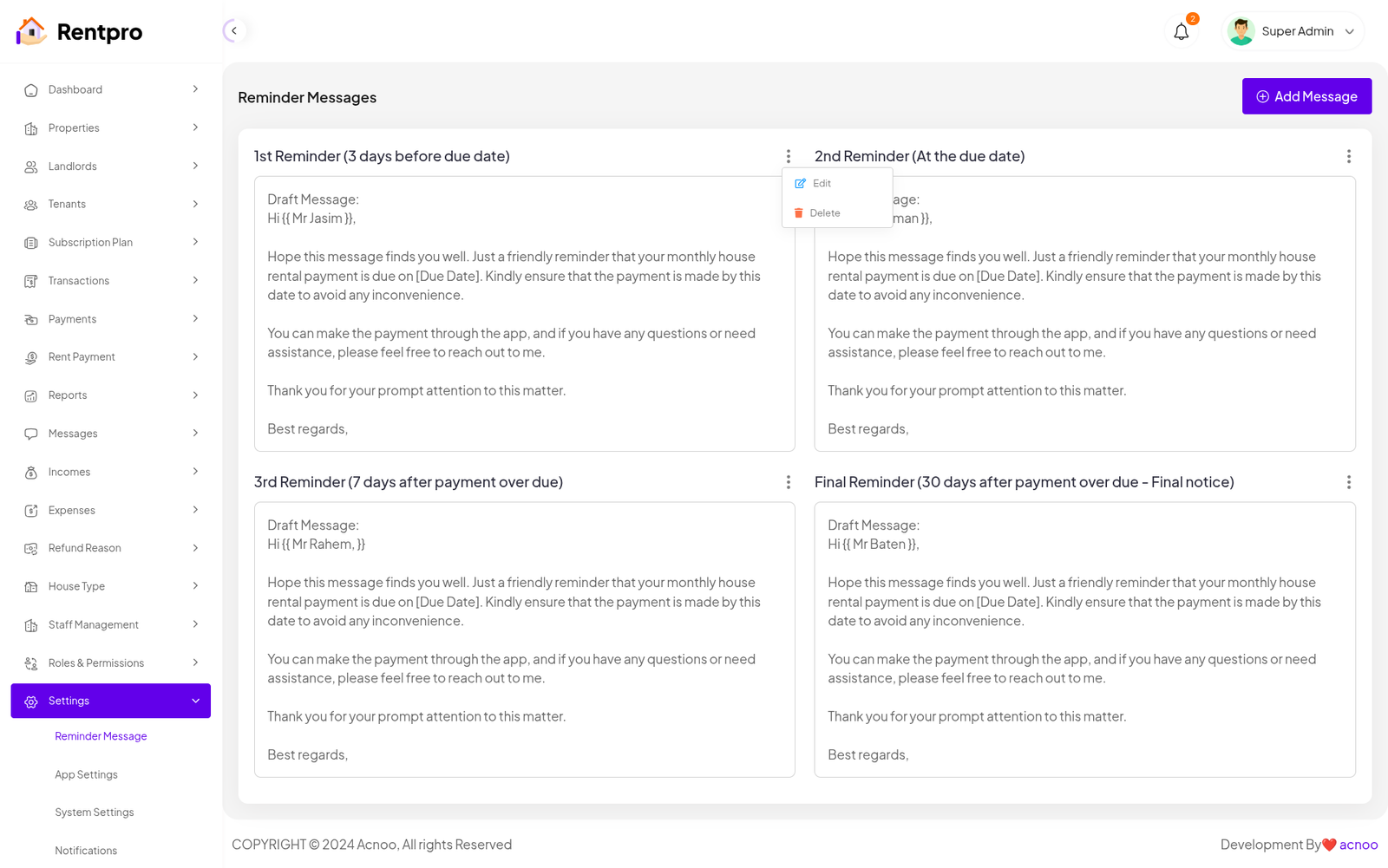Click the Super Admin avatar picture
The height and width of the screenshot is (868, 1388).
(1241, 31)
